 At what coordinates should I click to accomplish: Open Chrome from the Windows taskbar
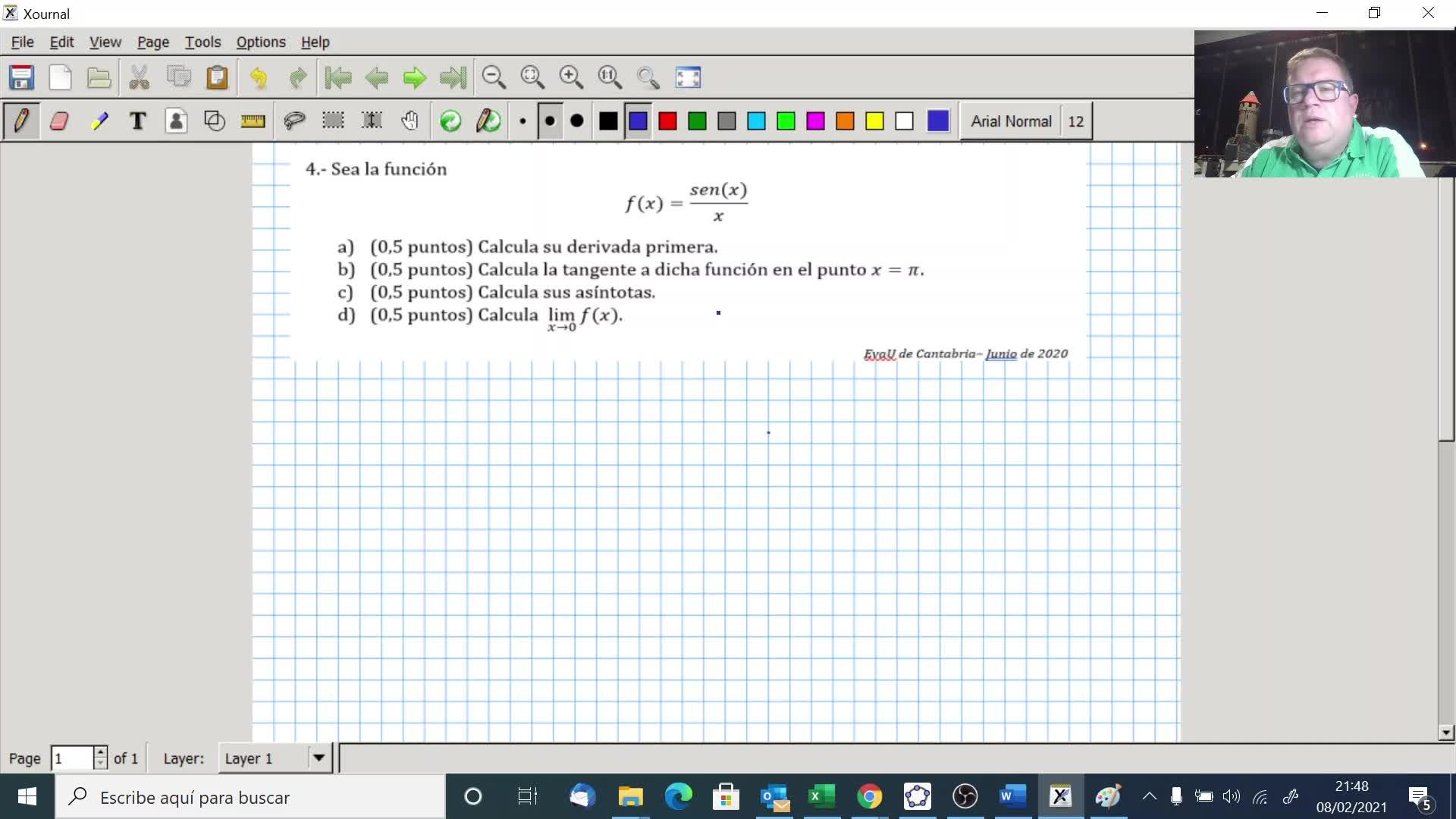pyautogui.click(x=869, y=797)
